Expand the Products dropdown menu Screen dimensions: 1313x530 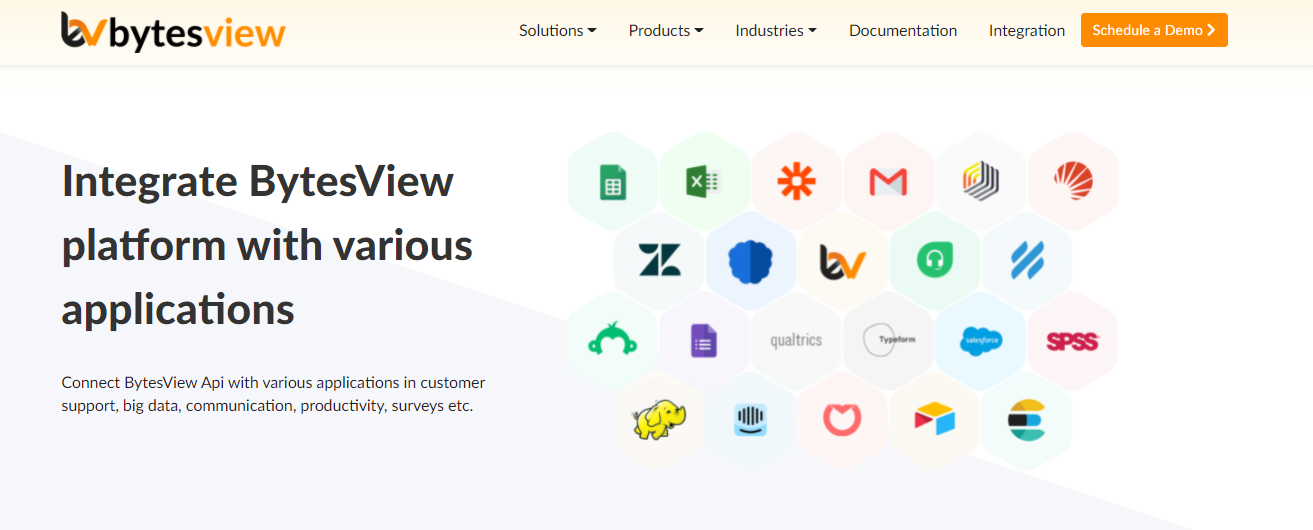point(666,30)
